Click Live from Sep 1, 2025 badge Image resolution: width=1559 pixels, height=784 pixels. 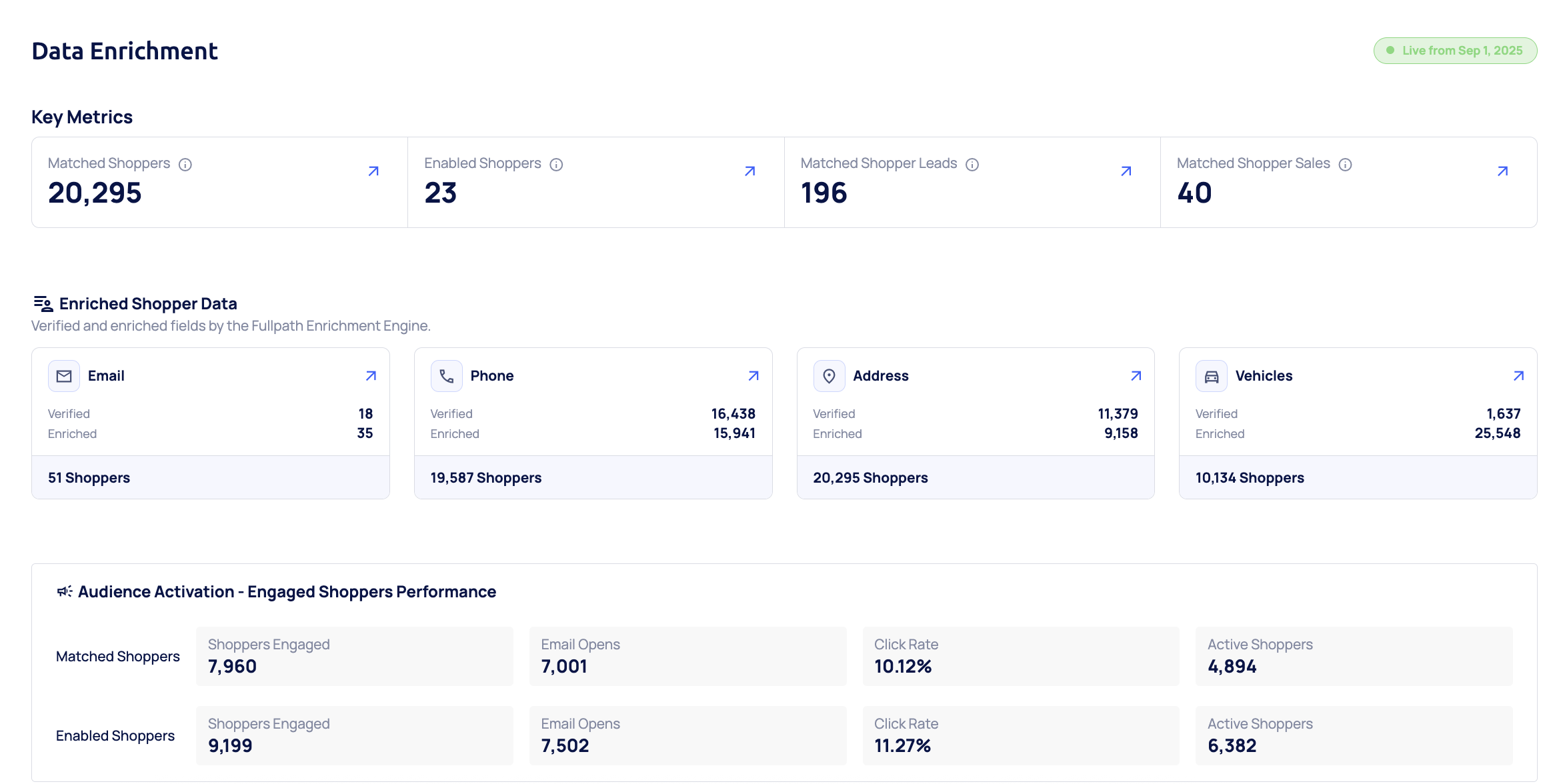pyautogui.click(x=1455, y=51)
